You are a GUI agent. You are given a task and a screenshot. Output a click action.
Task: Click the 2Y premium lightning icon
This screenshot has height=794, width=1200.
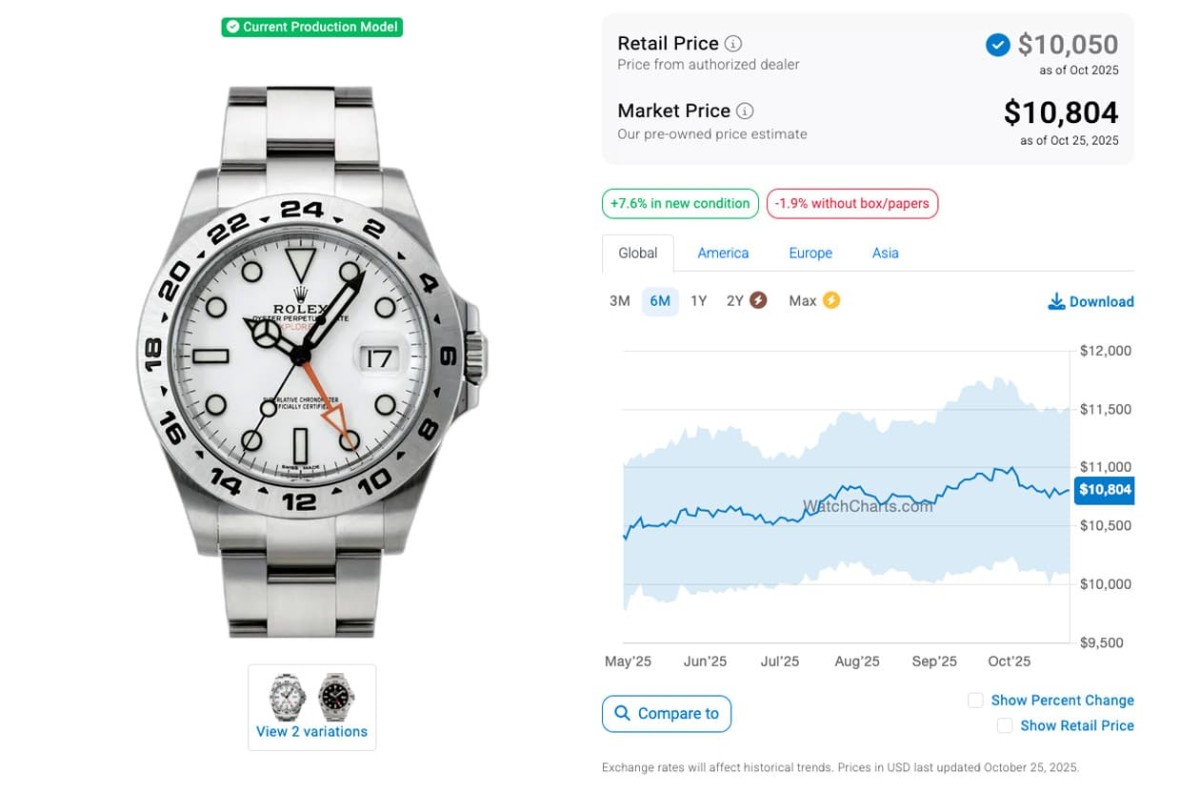(758, 300)
